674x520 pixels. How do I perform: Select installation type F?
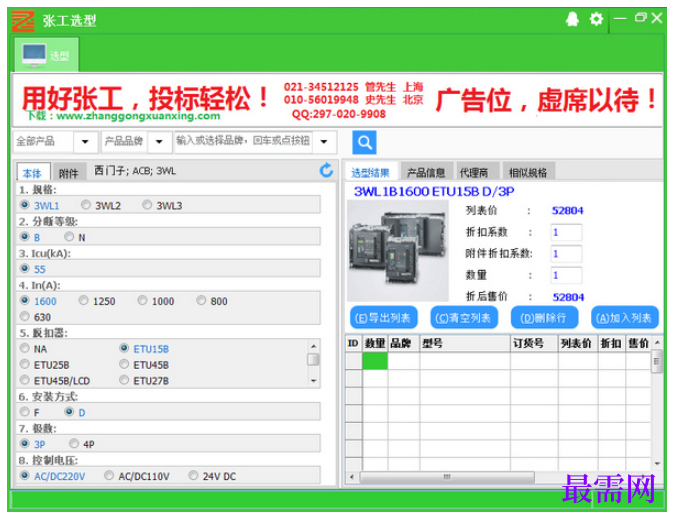(25, 412)
